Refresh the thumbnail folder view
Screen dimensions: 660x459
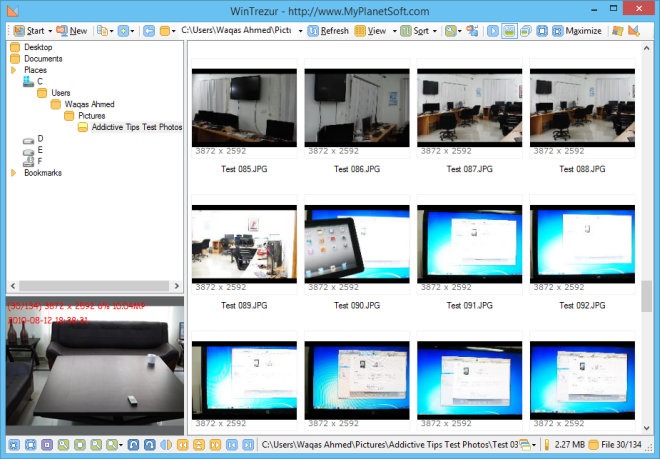tap(327, 31)
